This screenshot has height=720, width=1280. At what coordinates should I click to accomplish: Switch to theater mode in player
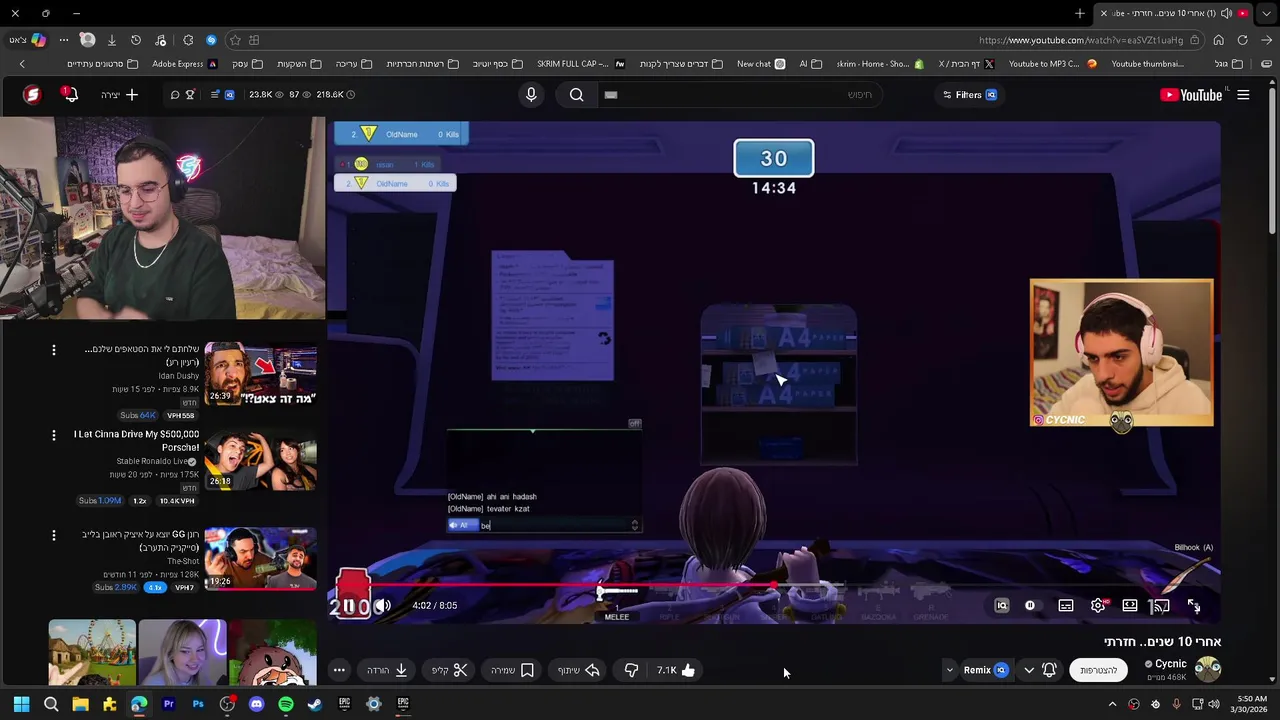click(1130, 605)
